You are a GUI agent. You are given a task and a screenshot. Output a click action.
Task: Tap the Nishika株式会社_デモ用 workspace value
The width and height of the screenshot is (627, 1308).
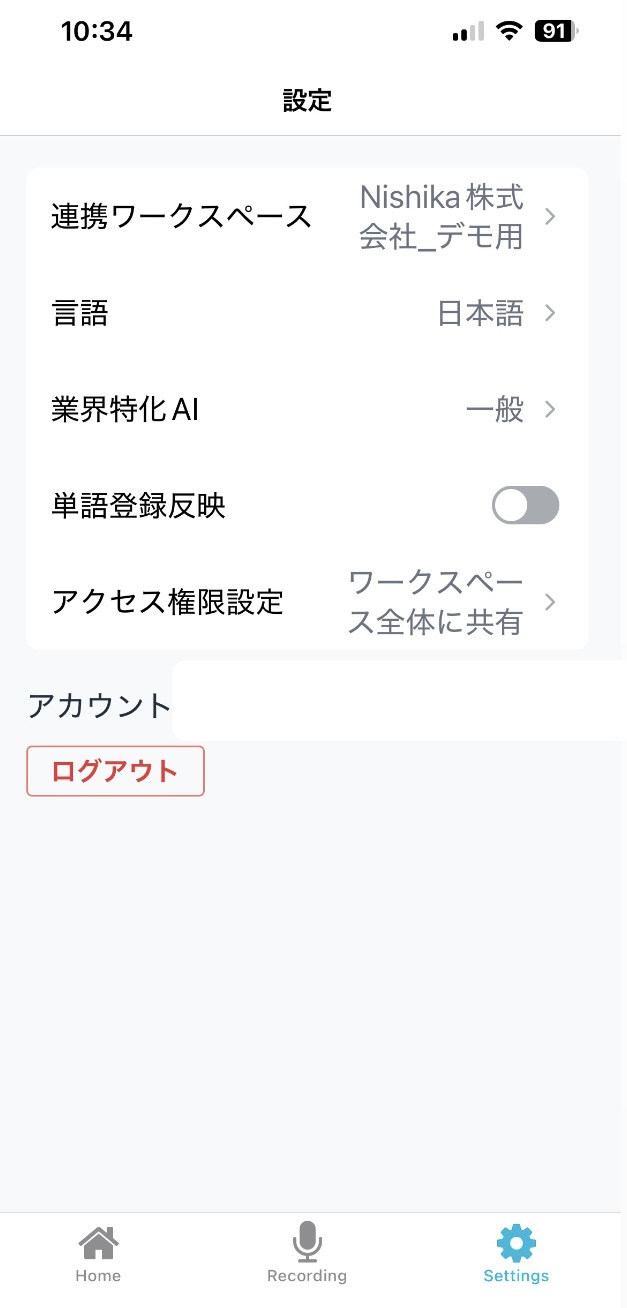tap(441, 217)
